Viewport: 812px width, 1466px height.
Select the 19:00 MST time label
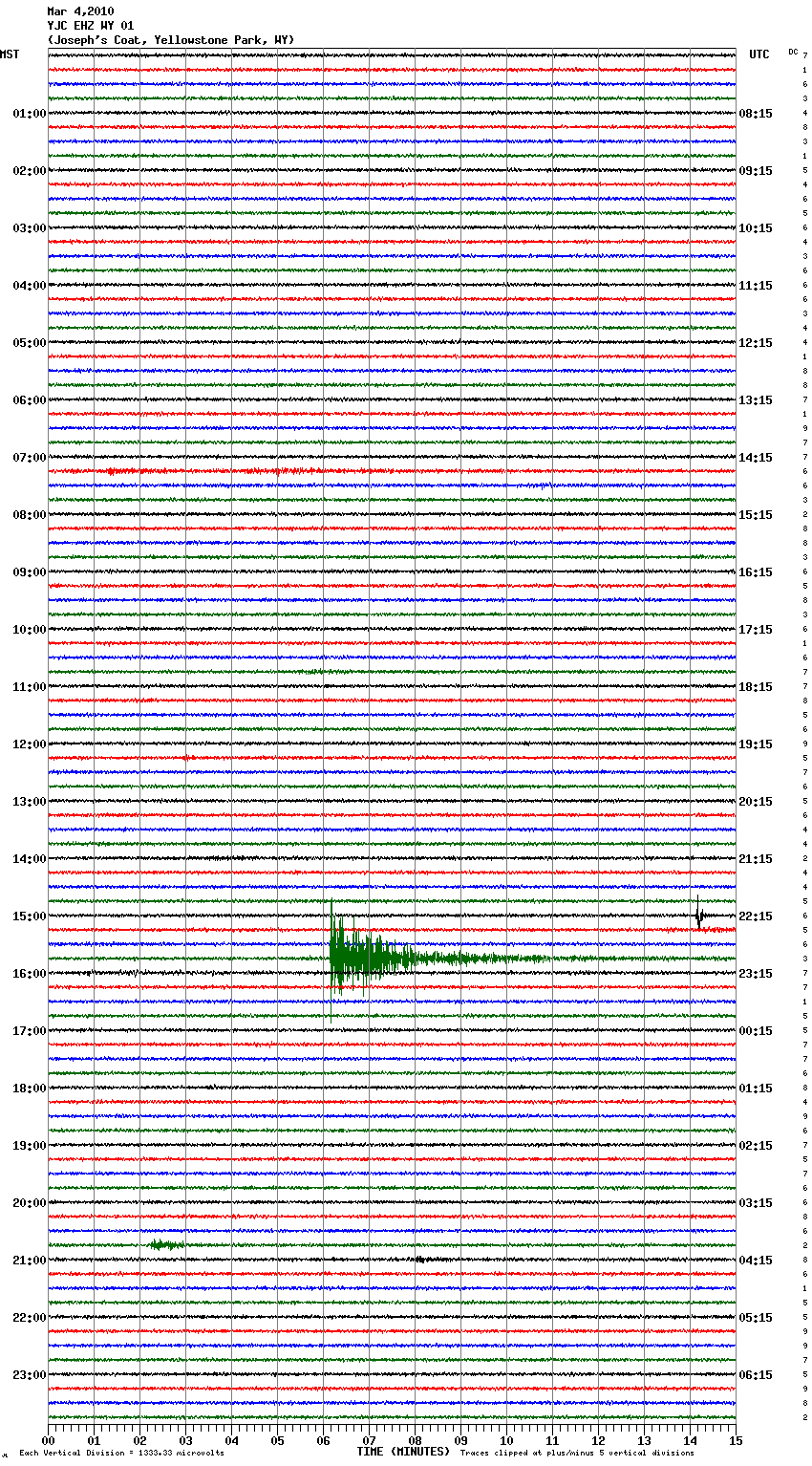30,1146
